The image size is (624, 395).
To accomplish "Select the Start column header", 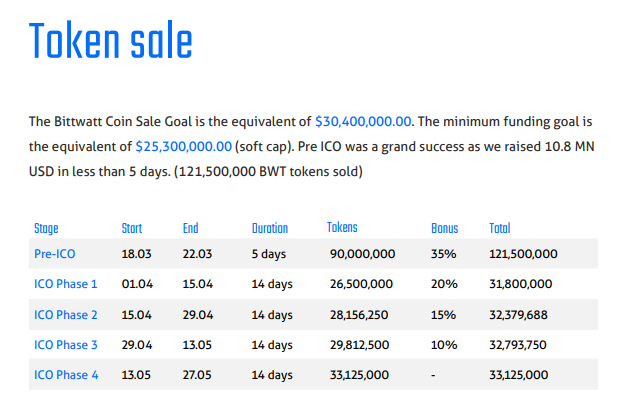I will coord(132,228).
